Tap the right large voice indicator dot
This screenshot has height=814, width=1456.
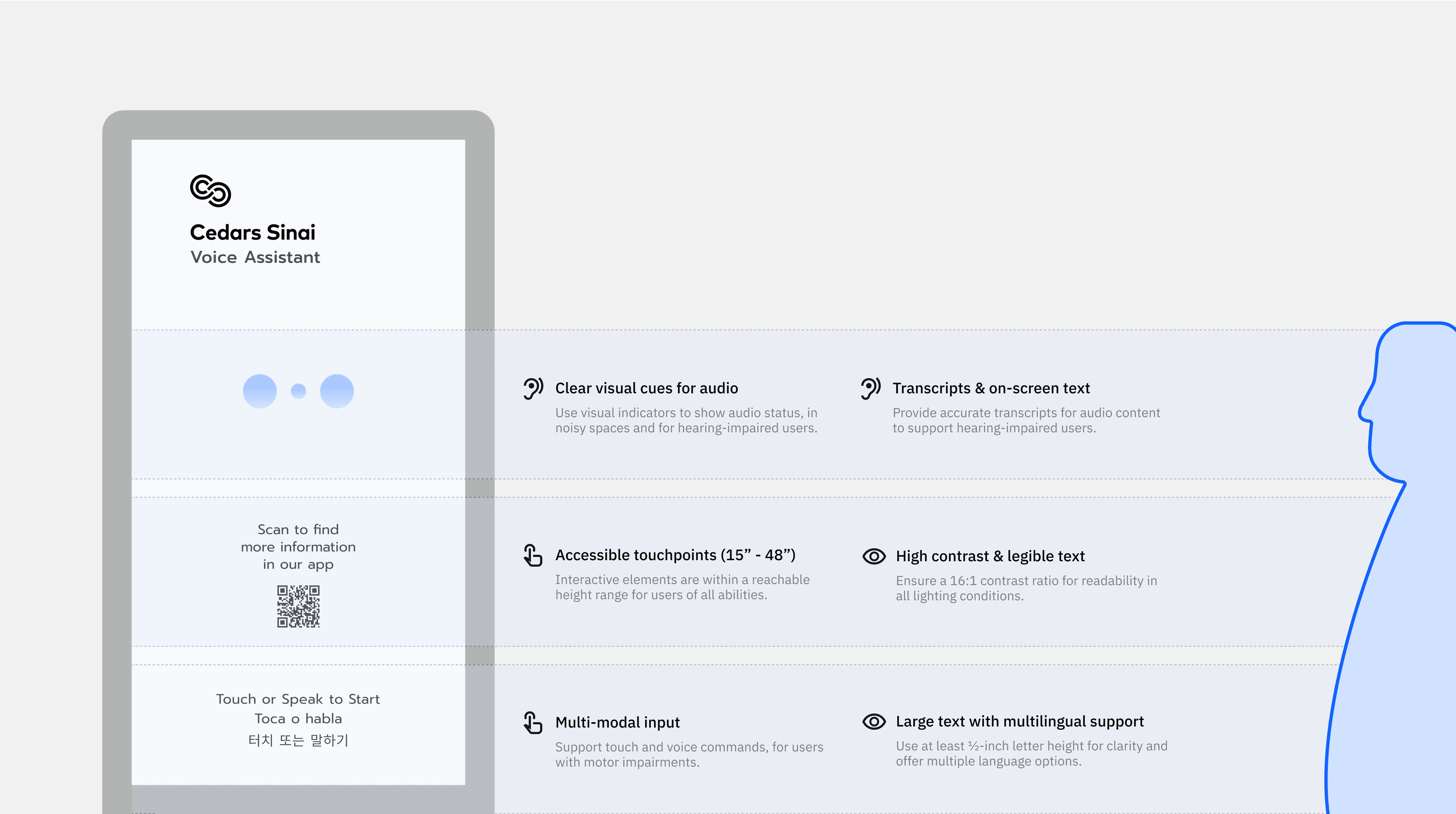[x=337, y=391]
